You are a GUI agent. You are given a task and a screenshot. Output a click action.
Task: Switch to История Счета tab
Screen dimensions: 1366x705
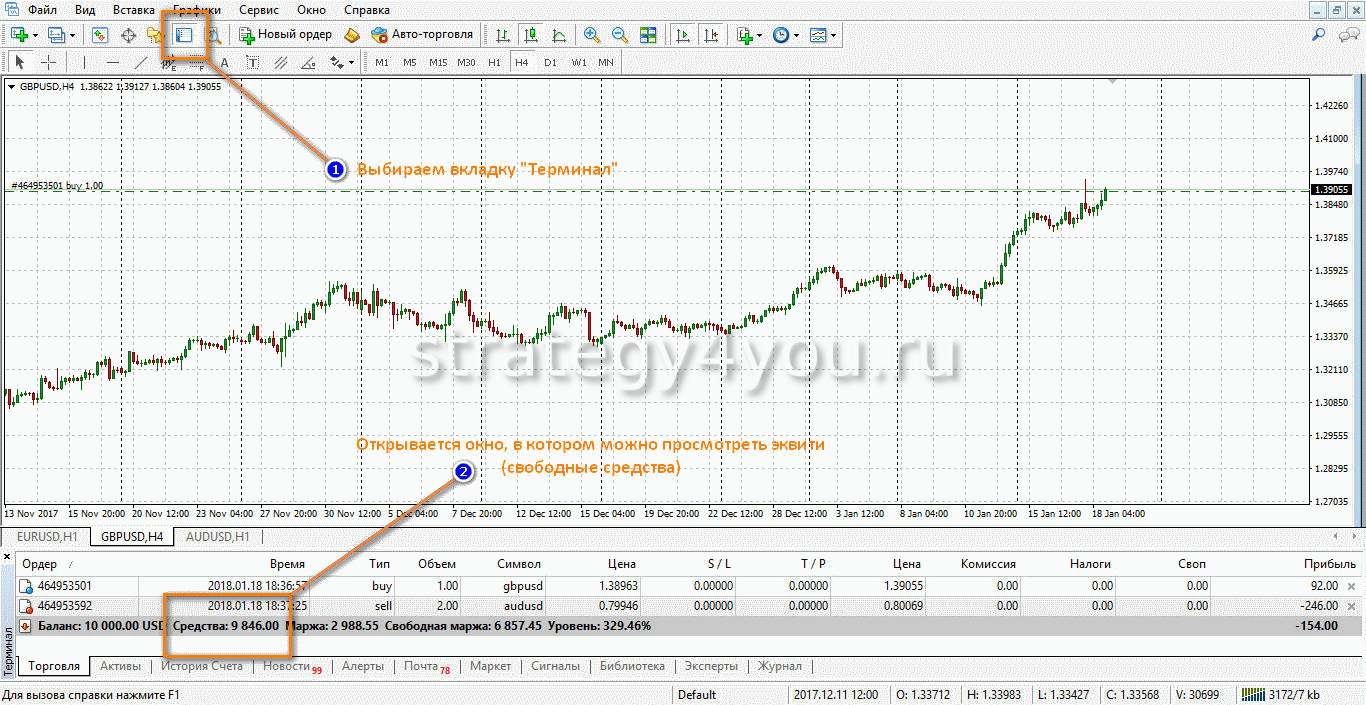click(202, 666)
